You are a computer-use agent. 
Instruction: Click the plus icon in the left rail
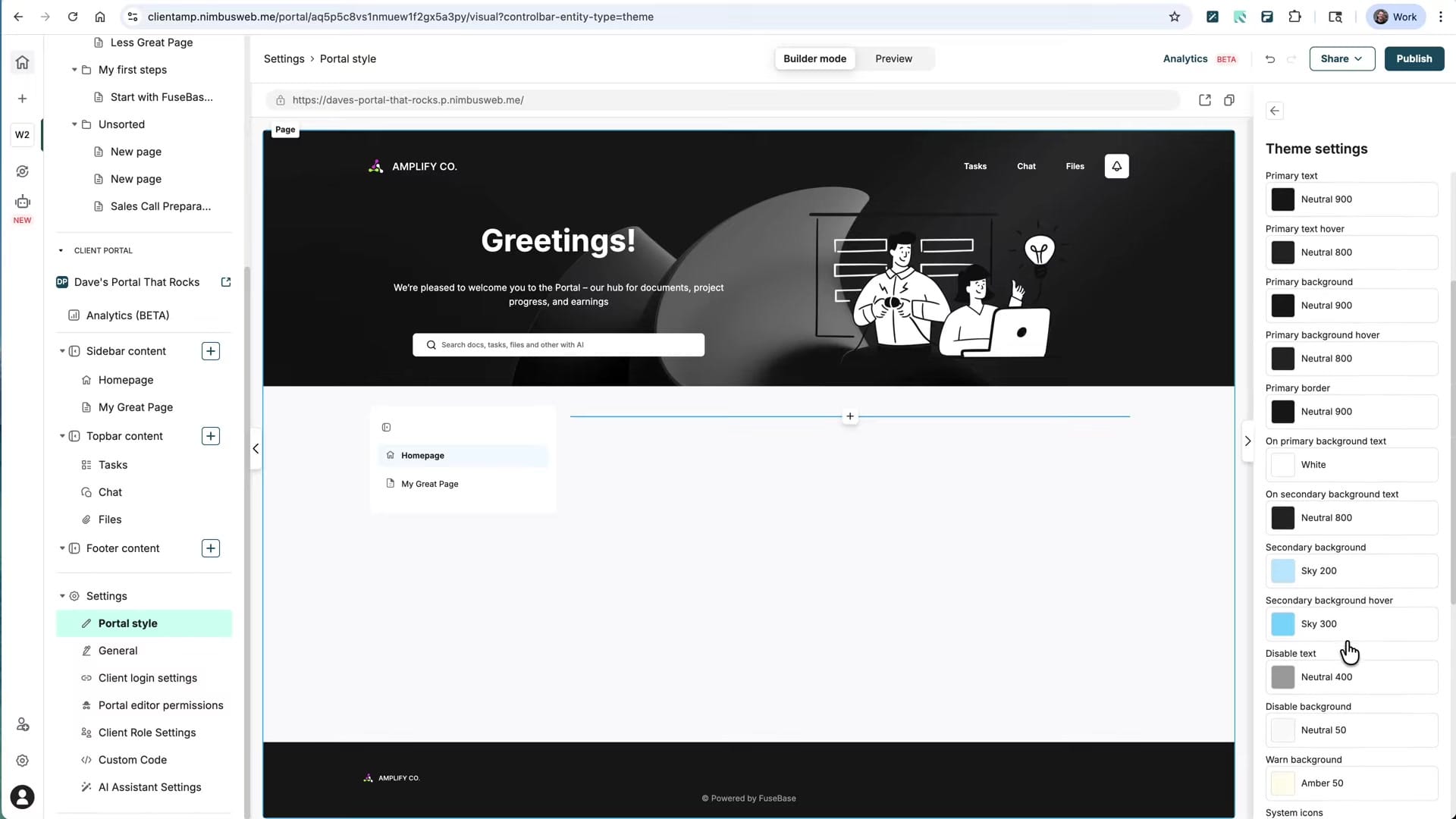(22, 99)
